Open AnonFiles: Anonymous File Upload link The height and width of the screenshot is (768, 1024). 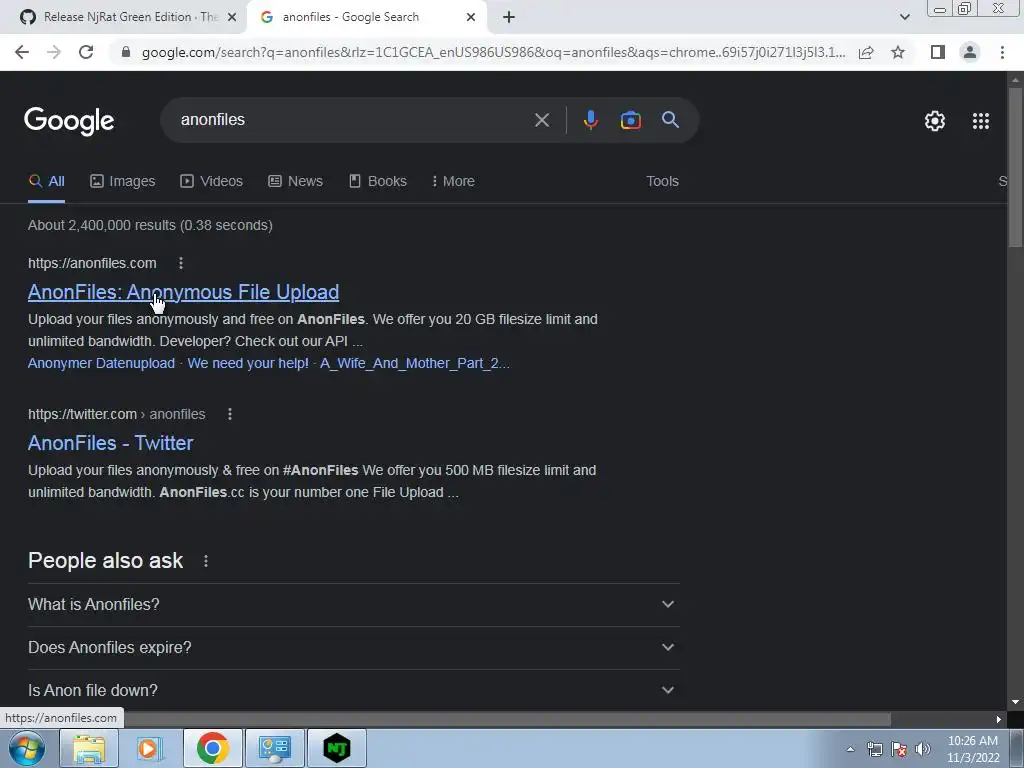[184, 292]
